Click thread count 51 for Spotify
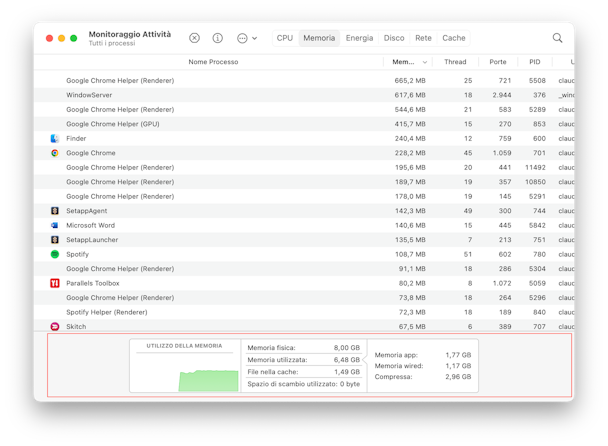This screenshot has width=608, height=446. [468, 254]
